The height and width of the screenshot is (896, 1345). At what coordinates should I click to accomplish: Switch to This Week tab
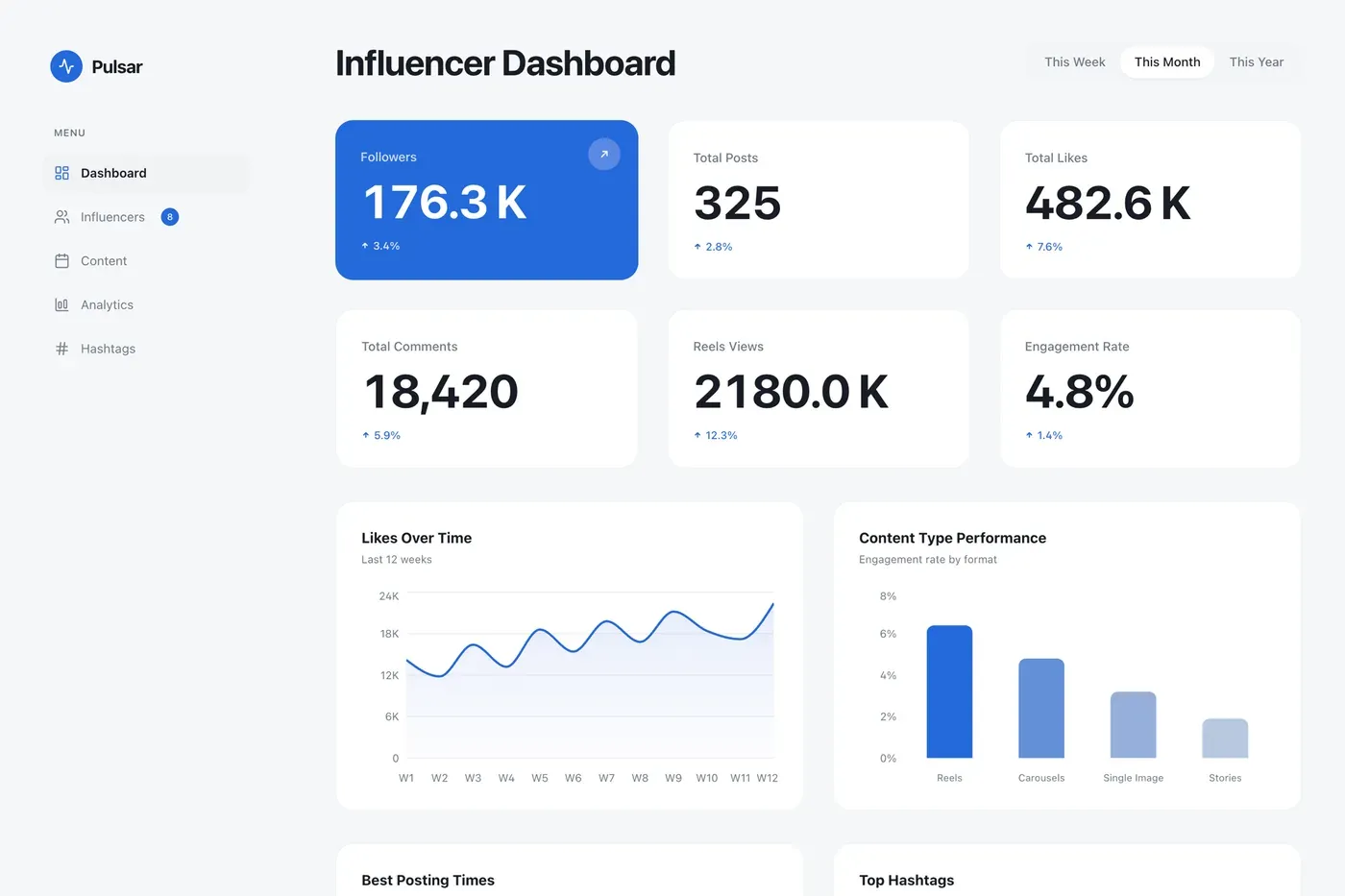tap(1075, 61)
